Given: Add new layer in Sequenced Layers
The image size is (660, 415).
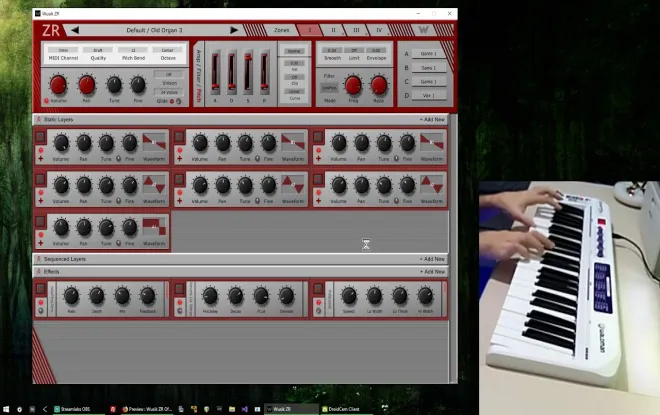Looking at the screenshot, I should tap(432, 259).
